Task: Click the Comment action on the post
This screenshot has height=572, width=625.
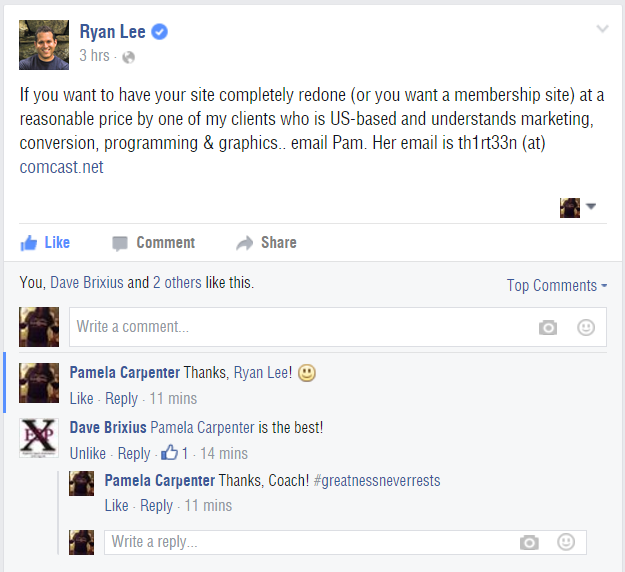Action: (153, 242)
